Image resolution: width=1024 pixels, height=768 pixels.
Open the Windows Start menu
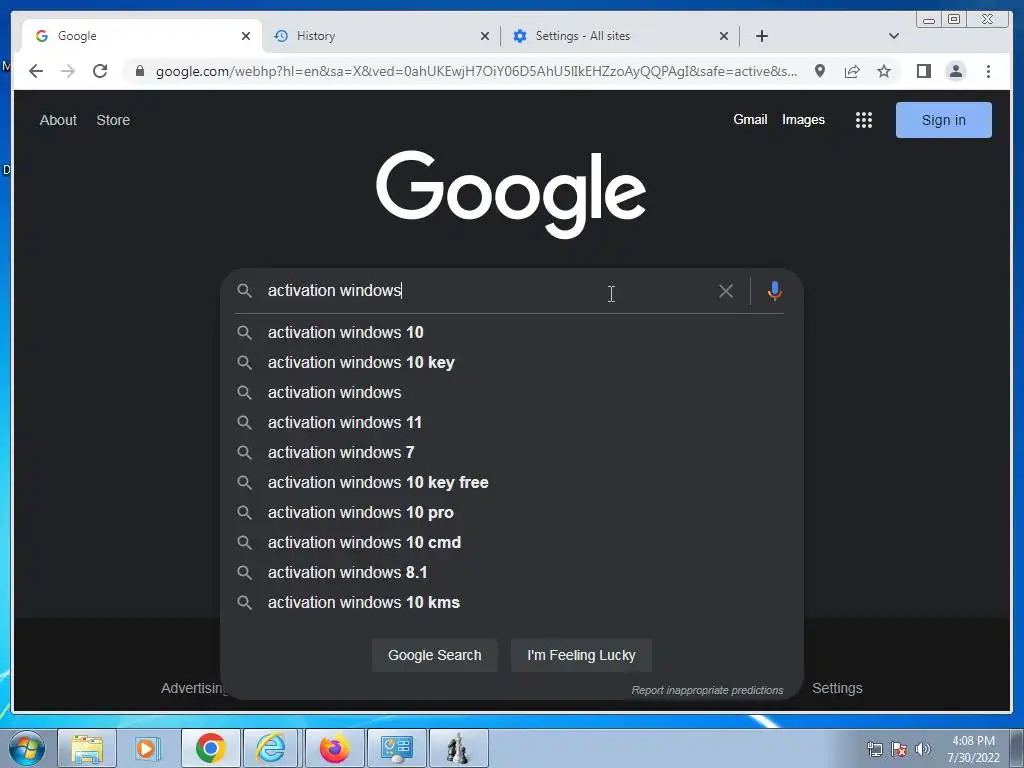pos(27,748)
